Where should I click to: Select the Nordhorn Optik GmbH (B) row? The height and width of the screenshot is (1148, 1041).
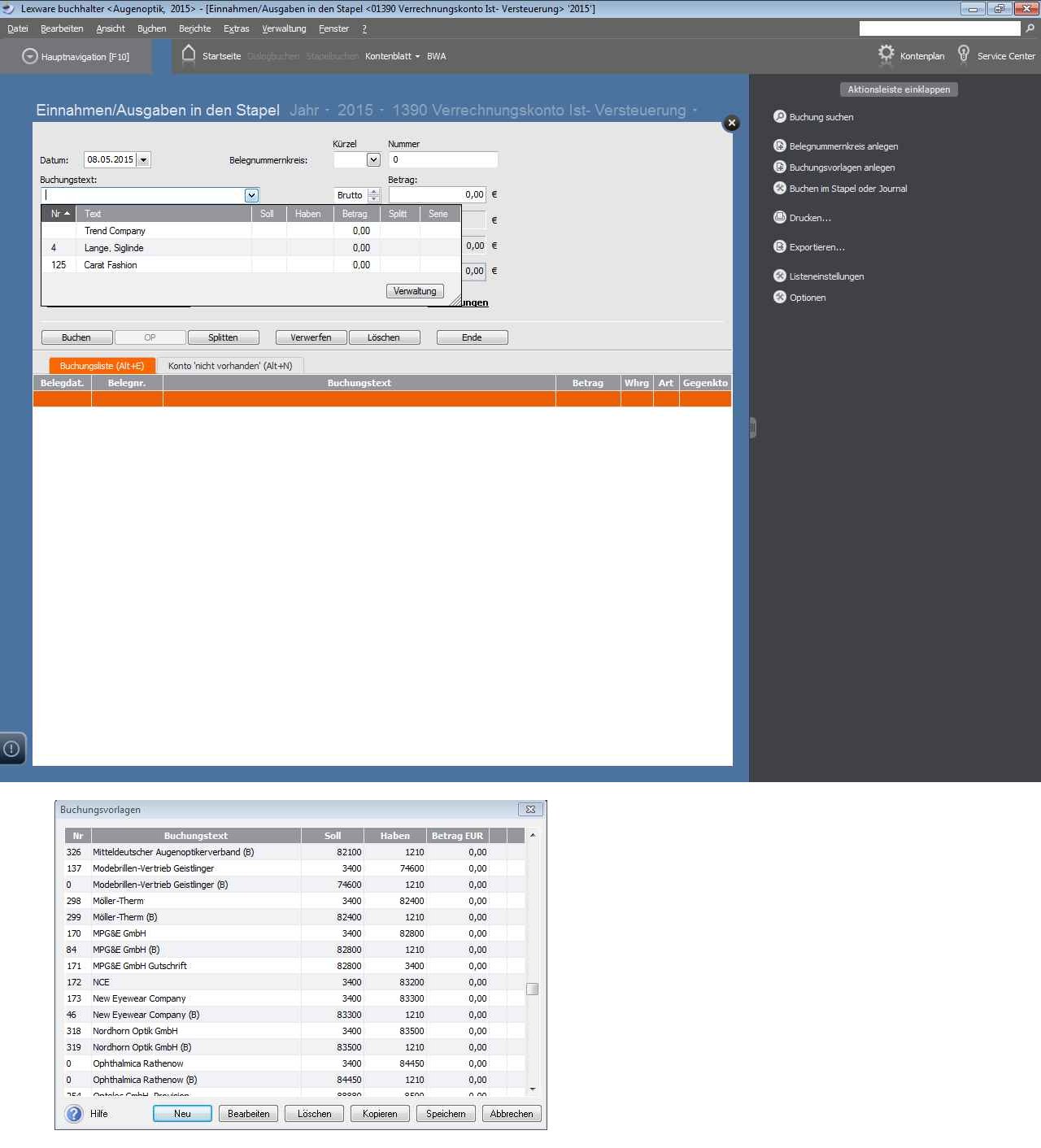(294, 1047)
